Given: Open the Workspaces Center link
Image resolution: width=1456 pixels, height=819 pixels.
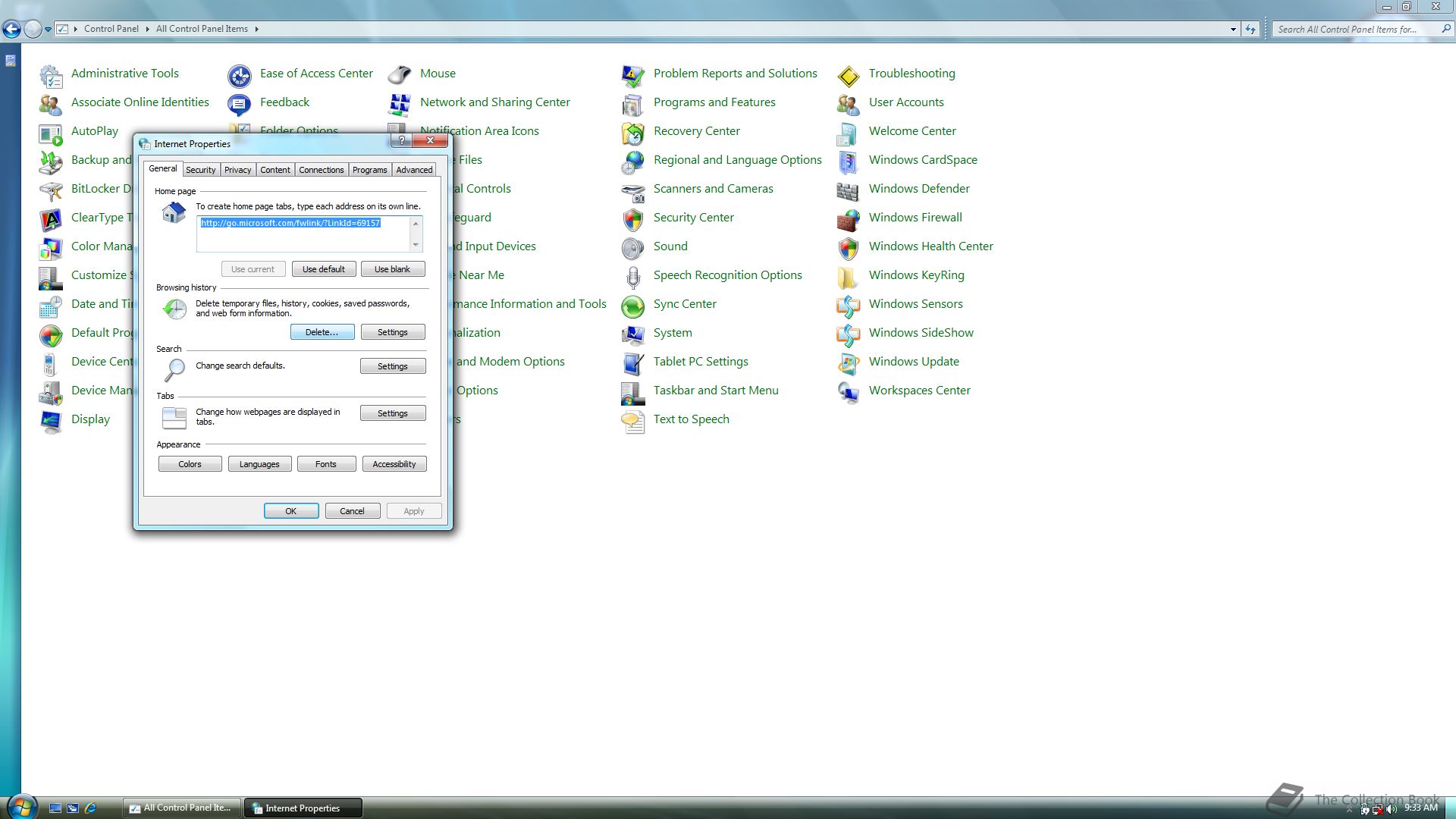Looking at the screenshot, I should (x=919, y=391).
